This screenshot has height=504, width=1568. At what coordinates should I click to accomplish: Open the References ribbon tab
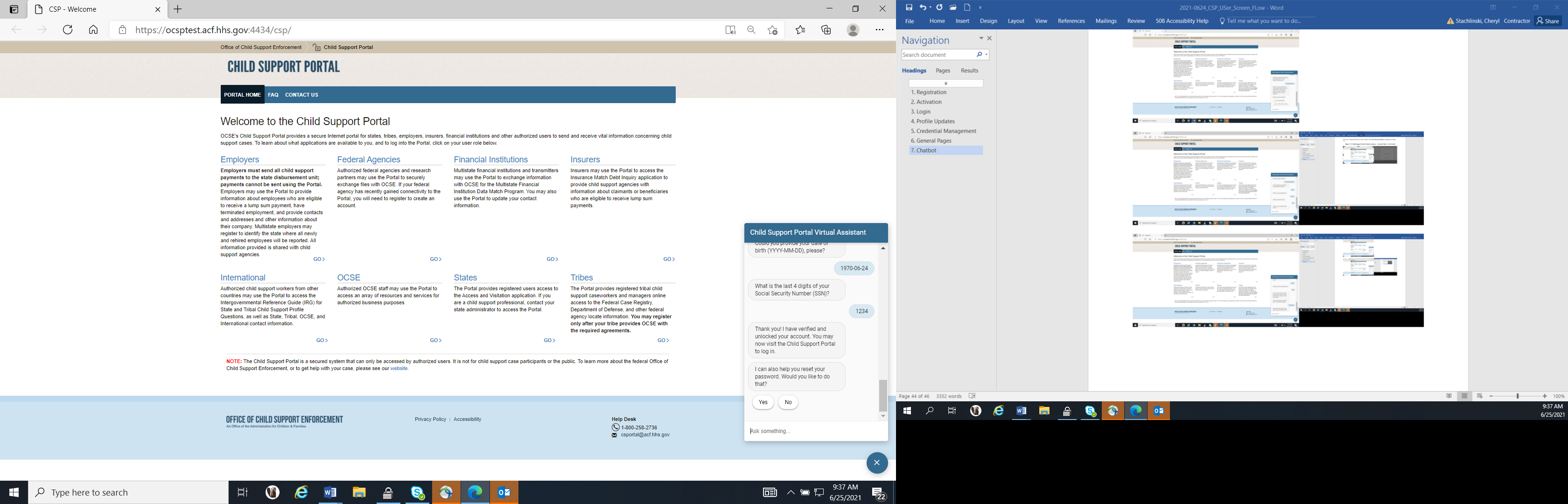click(1071, 21)
